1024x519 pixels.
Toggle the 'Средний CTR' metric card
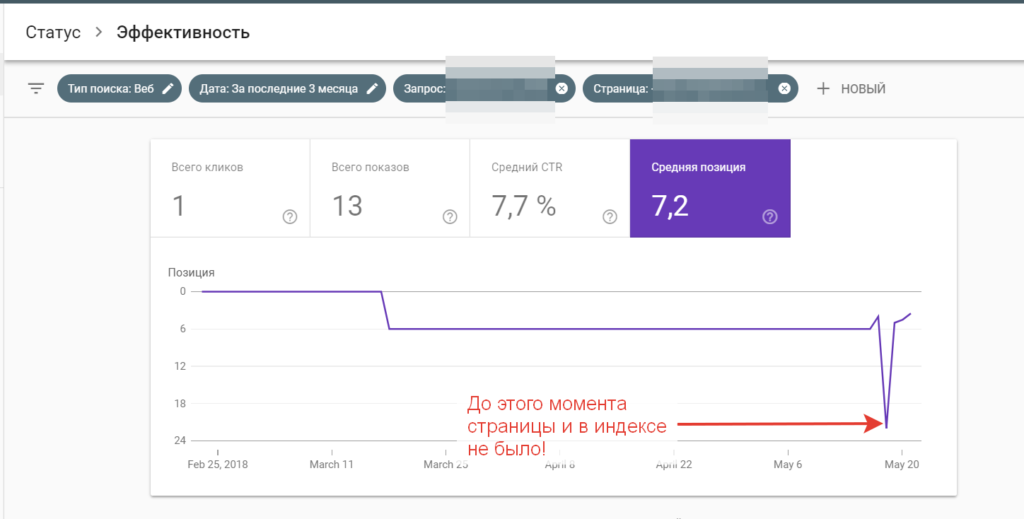coord(550,188)
